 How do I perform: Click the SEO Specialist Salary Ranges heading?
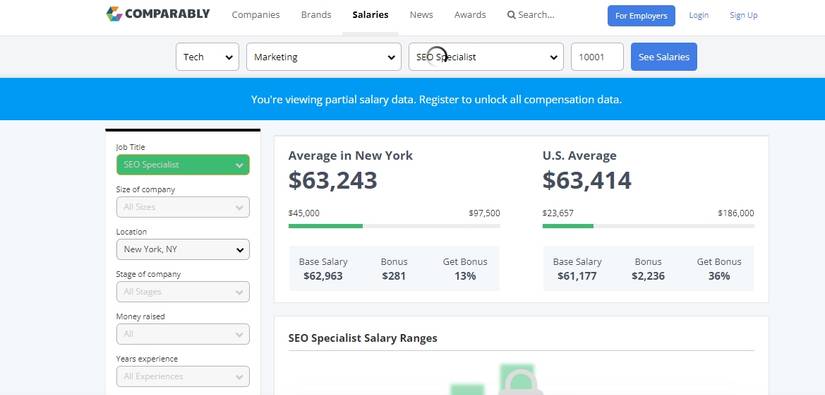[363, 338]
